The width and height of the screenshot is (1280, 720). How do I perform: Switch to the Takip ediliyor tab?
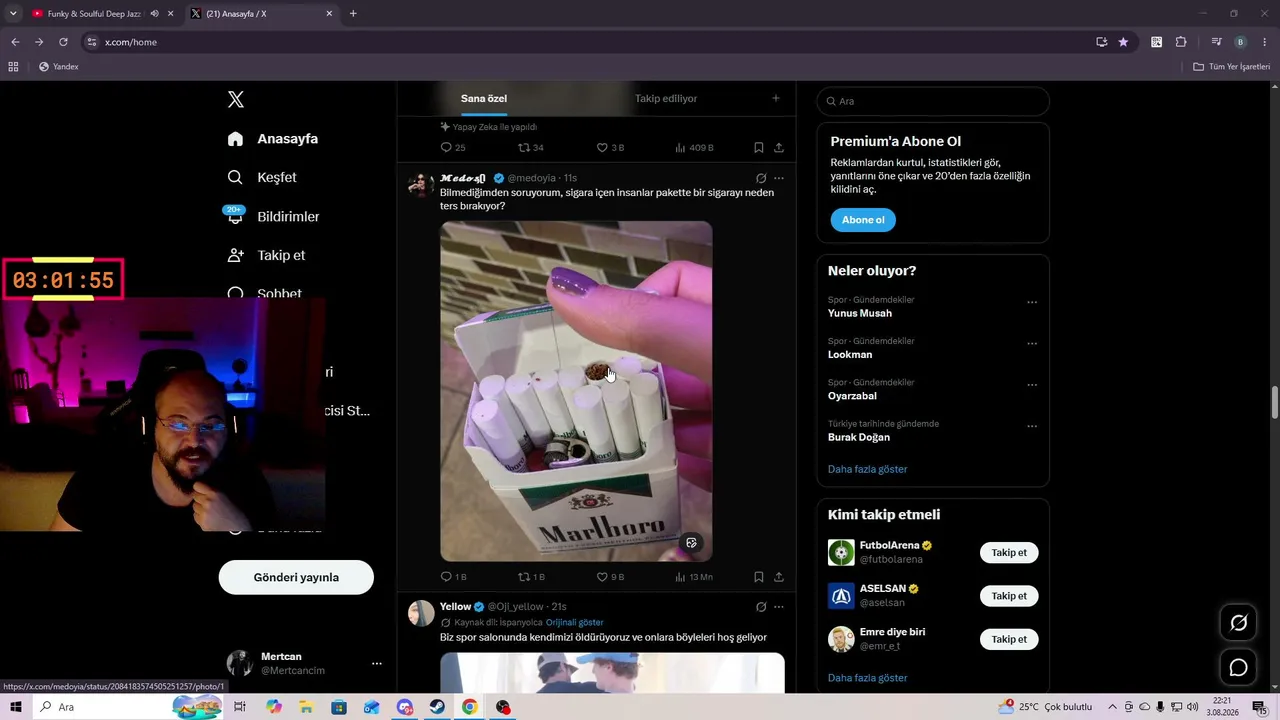click(x=666, y=99)
